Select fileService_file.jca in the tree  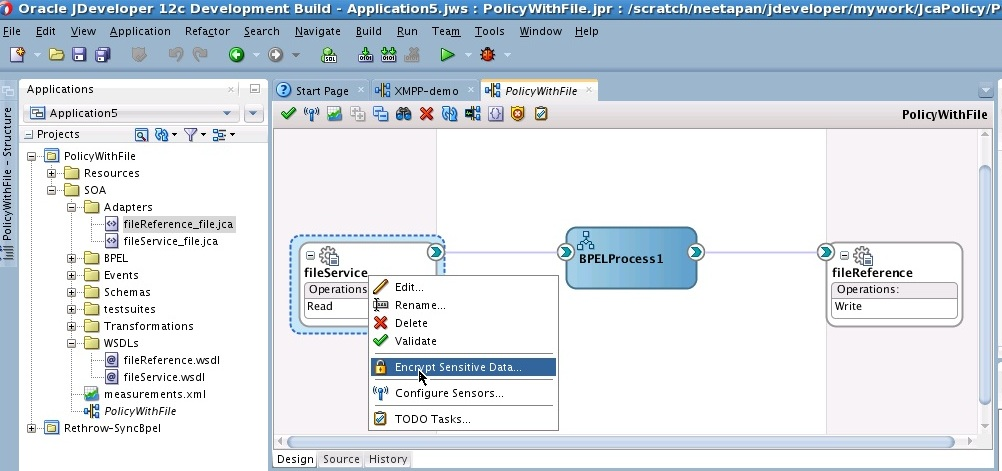[170, 241]
